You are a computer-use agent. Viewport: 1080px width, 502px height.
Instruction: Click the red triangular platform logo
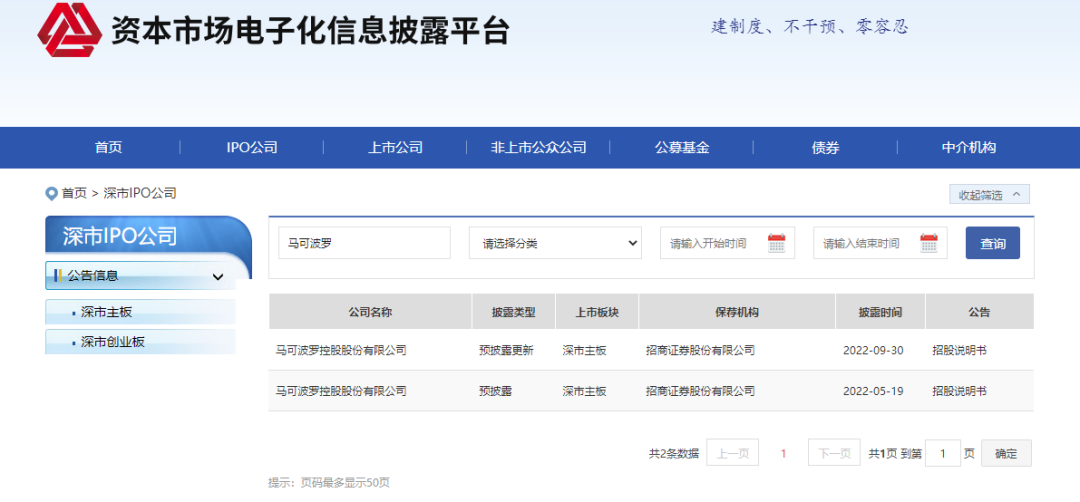[x=69, y=30]
